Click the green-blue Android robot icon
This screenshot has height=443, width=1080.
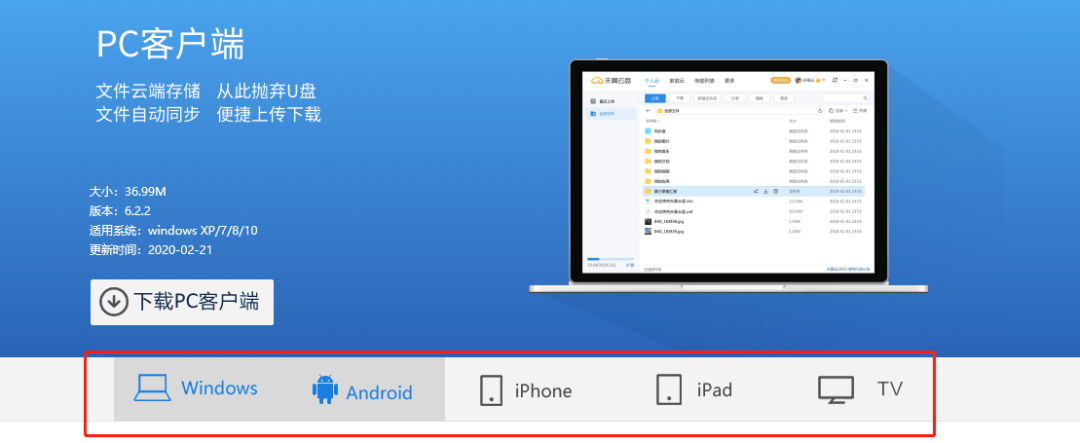pyautogui.click(x=325, y=389)
